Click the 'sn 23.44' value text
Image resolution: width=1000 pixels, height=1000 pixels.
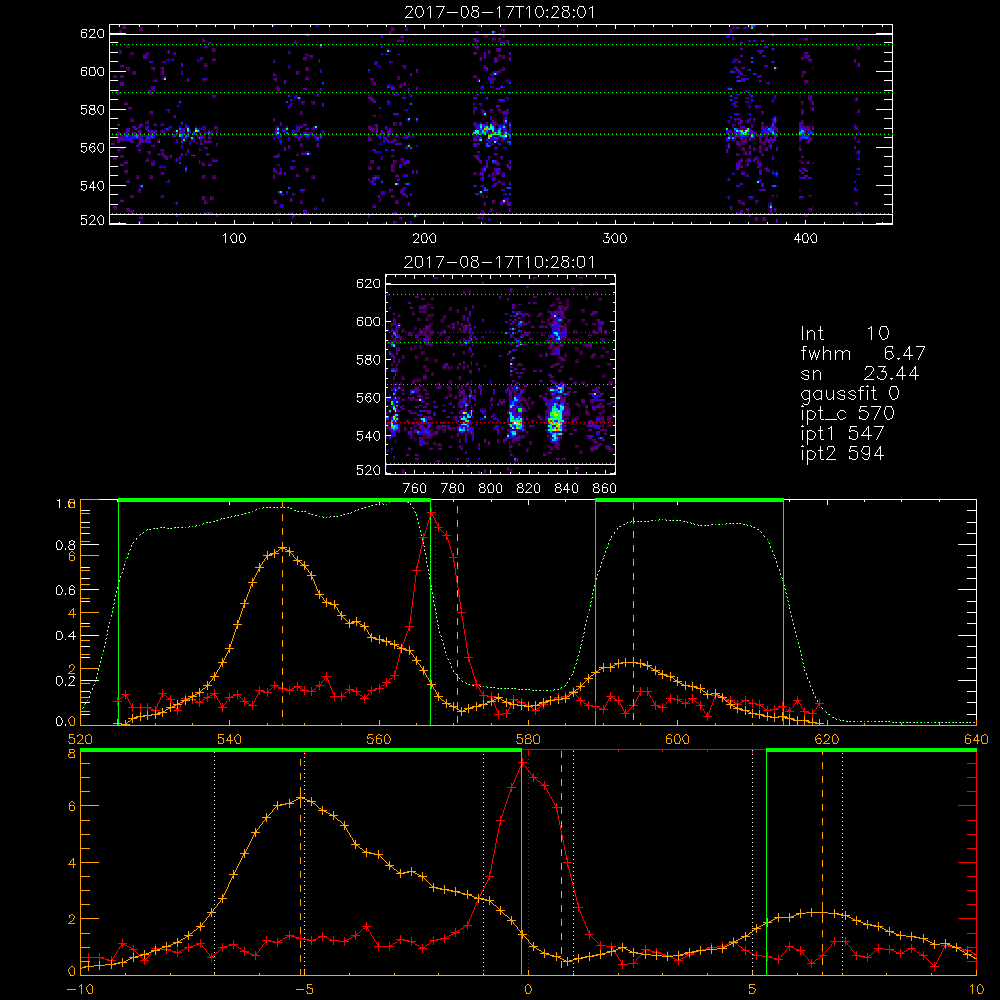pyautogui.click(x=860, y=373)
